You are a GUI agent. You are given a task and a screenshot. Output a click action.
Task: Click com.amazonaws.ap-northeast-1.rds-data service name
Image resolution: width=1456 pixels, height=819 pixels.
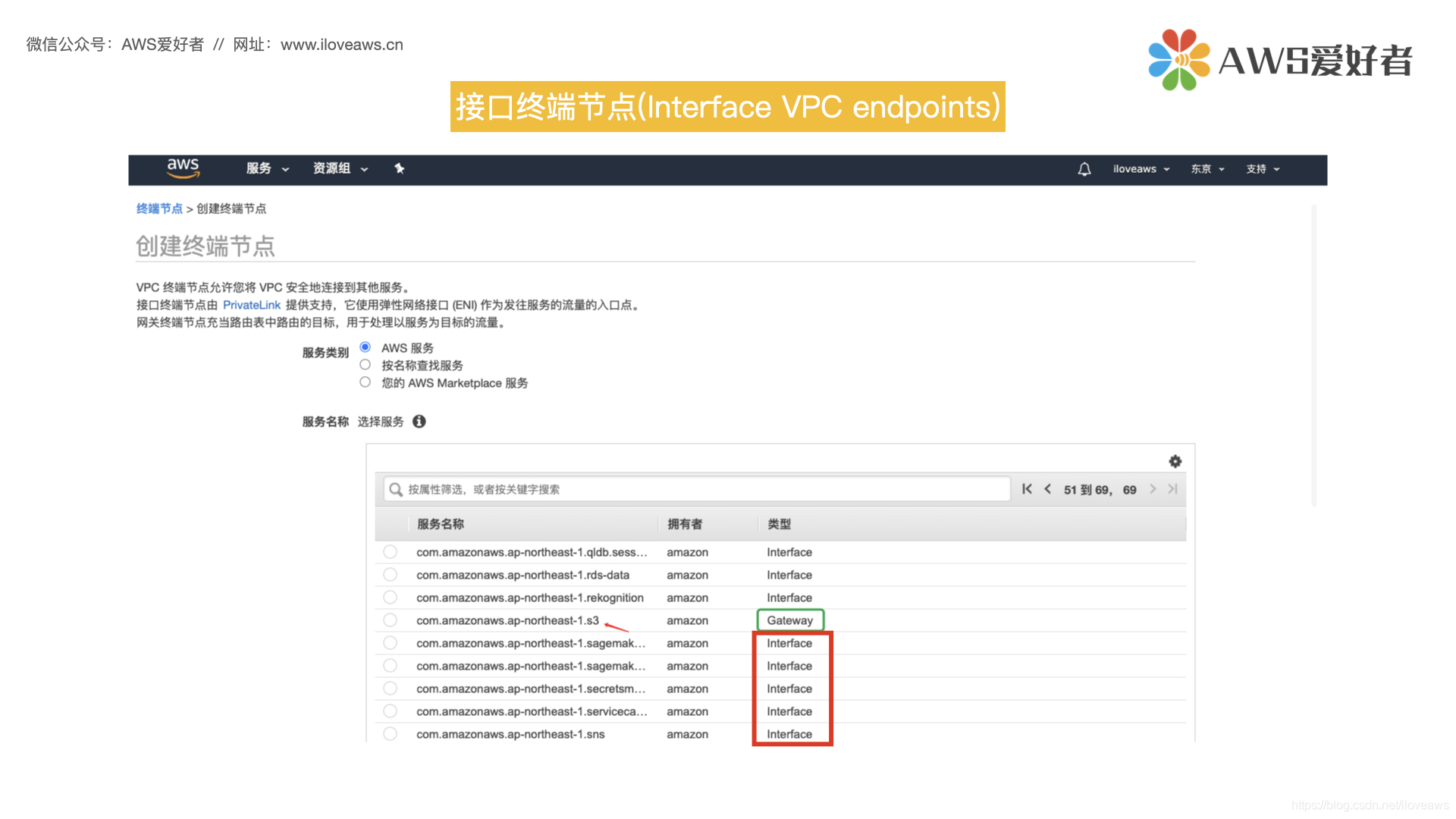tap(522, 575)
